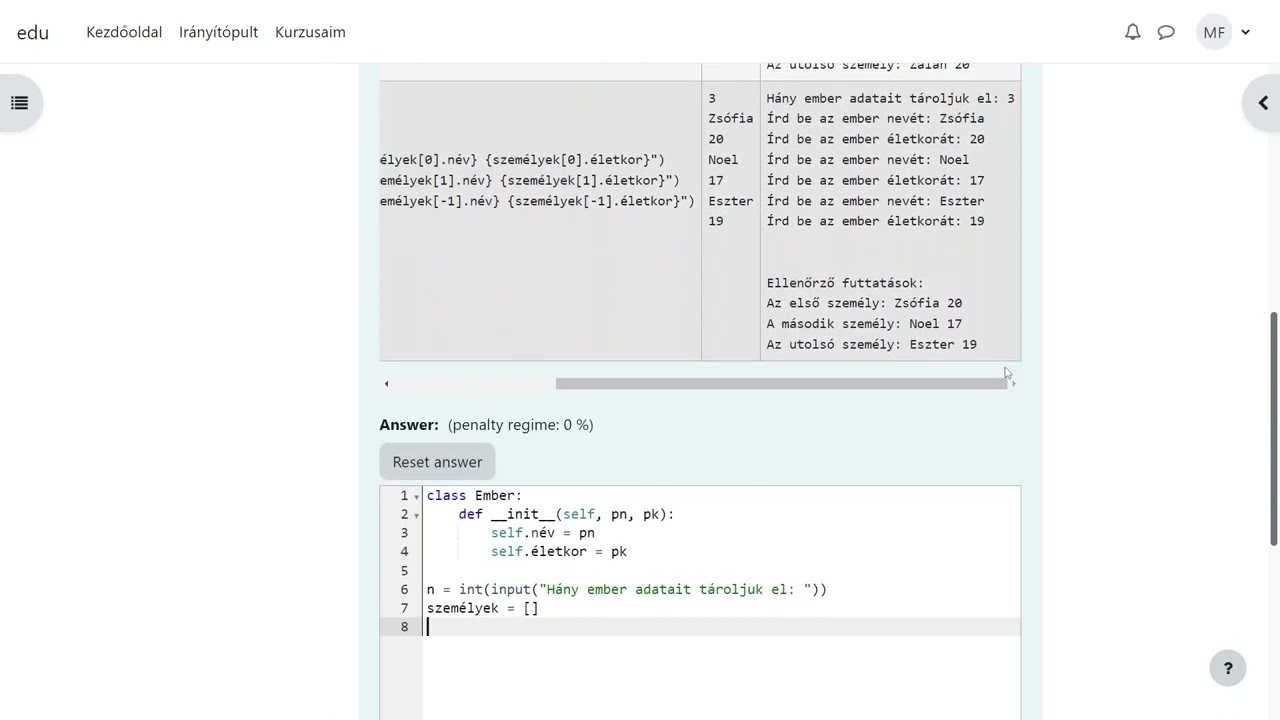Open the Kezdőoldal menu item

124,32
